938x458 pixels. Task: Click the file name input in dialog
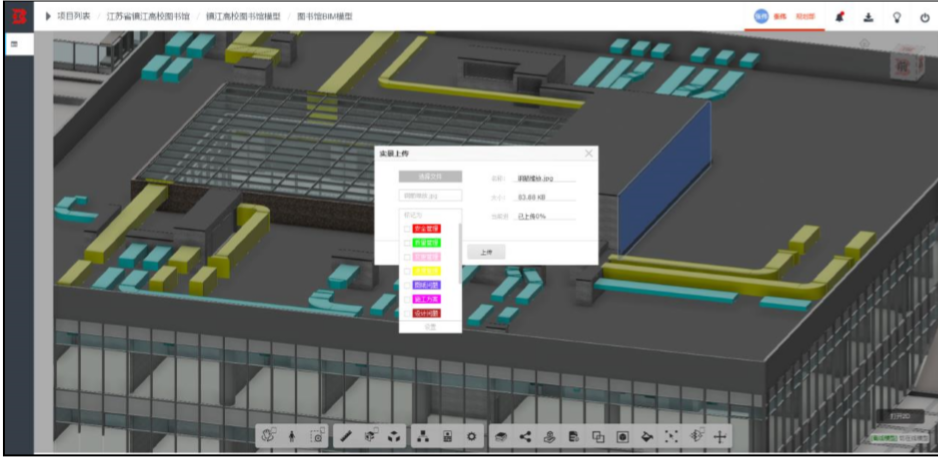click(x=430, y=195)
